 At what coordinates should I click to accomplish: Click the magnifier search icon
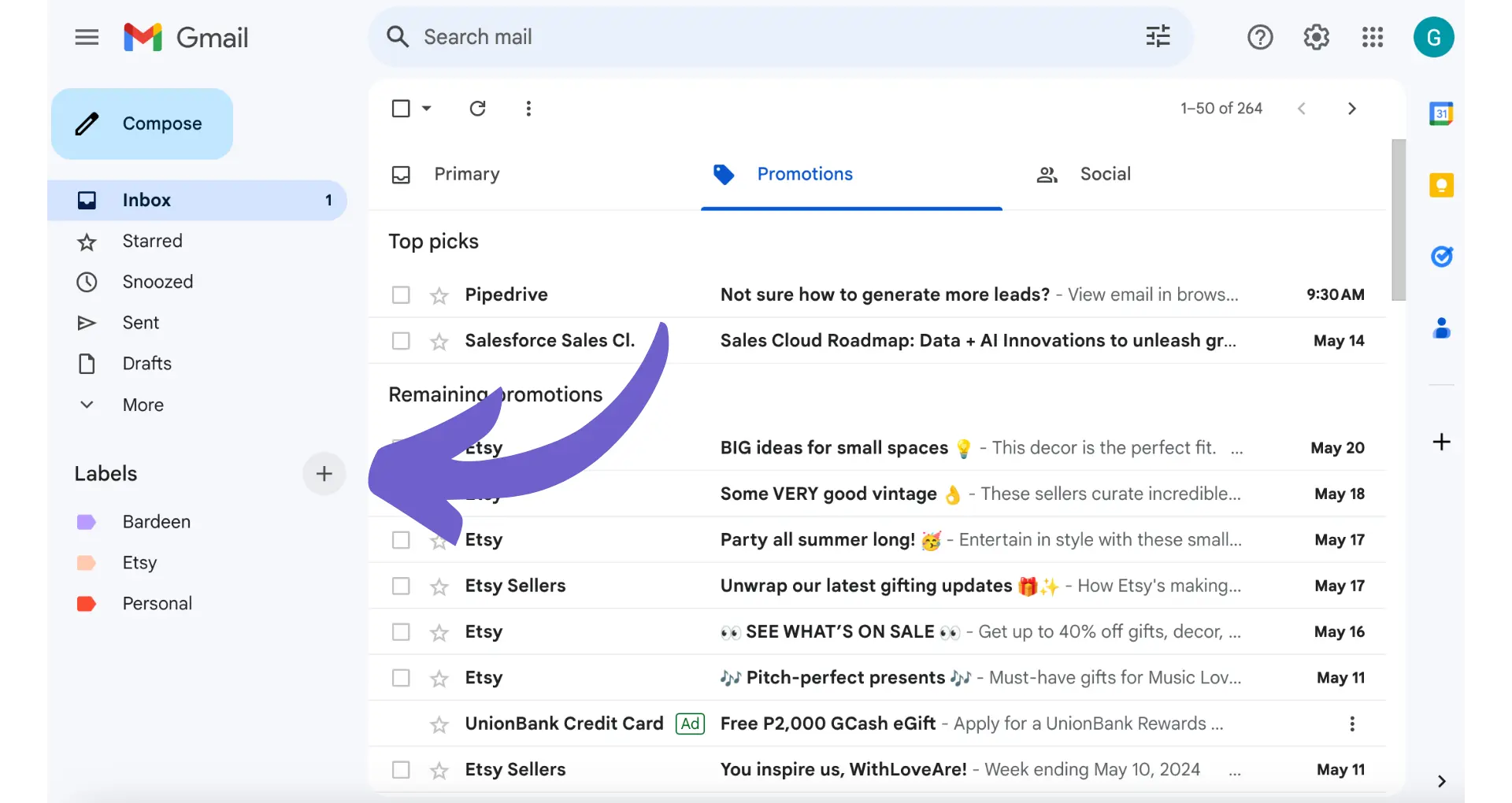pos(398,37)
